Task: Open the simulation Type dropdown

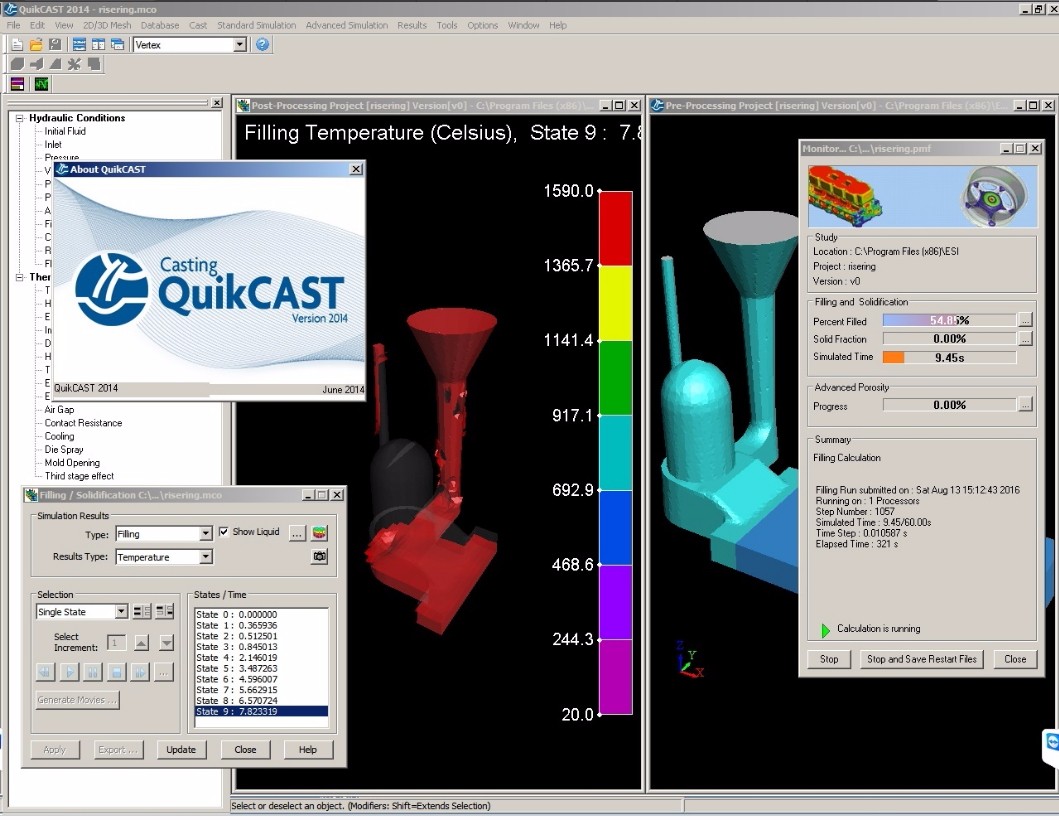Action: [205, 534]
